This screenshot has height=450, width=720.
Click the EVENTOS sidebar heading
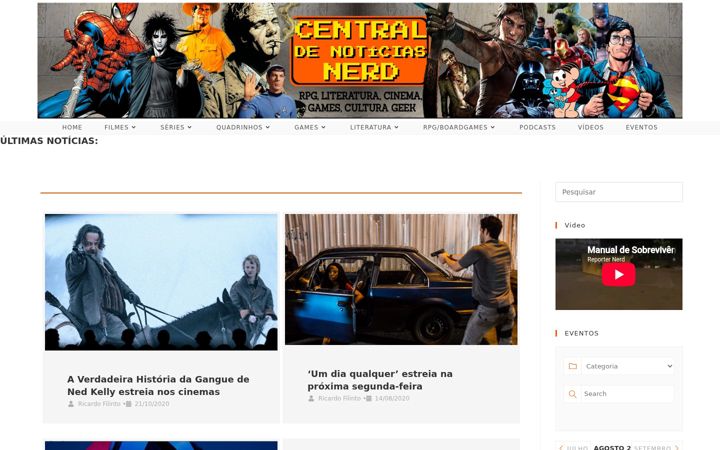click(581, 333)
